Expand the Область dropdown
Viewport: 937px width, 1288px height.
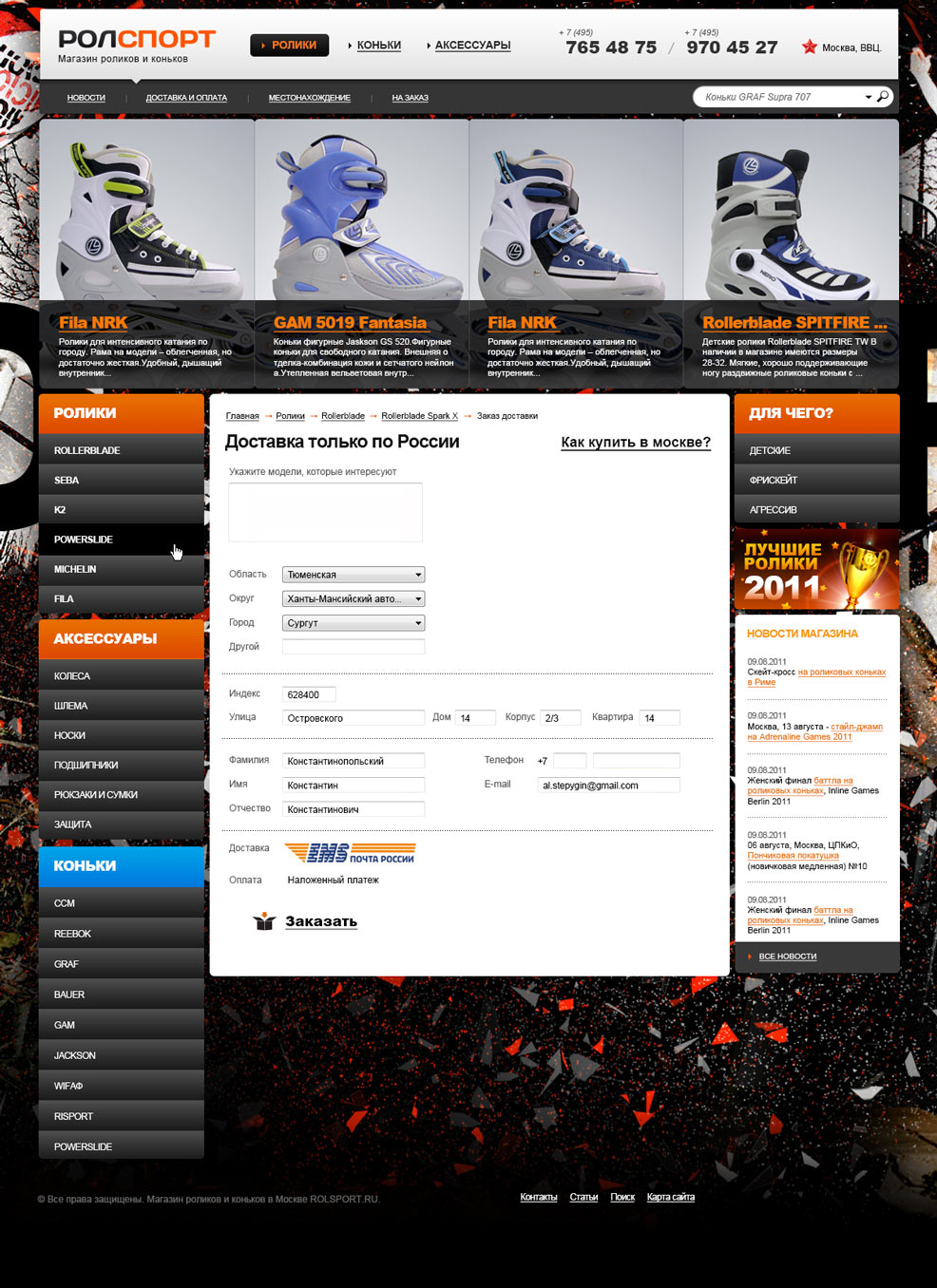(417, 575)
